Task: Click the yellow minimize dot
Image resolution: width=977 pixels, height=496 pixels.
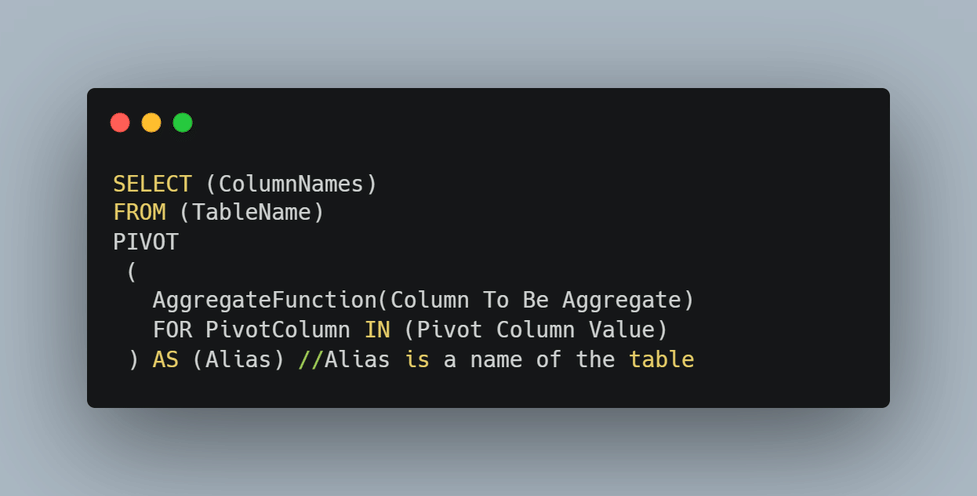Action: tap(151, 122)
